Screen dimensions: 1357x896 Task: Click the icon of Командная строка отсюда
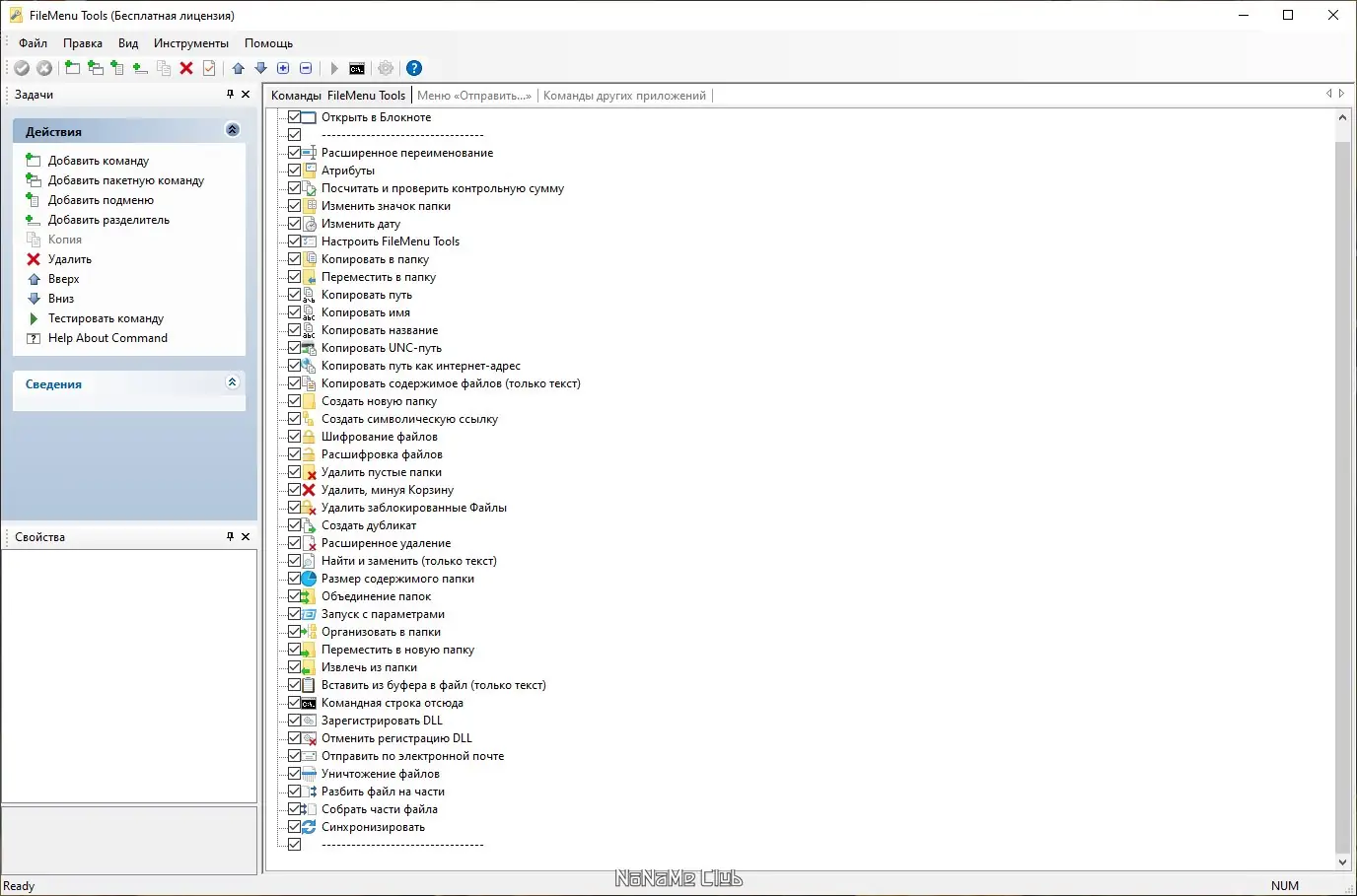309,703
